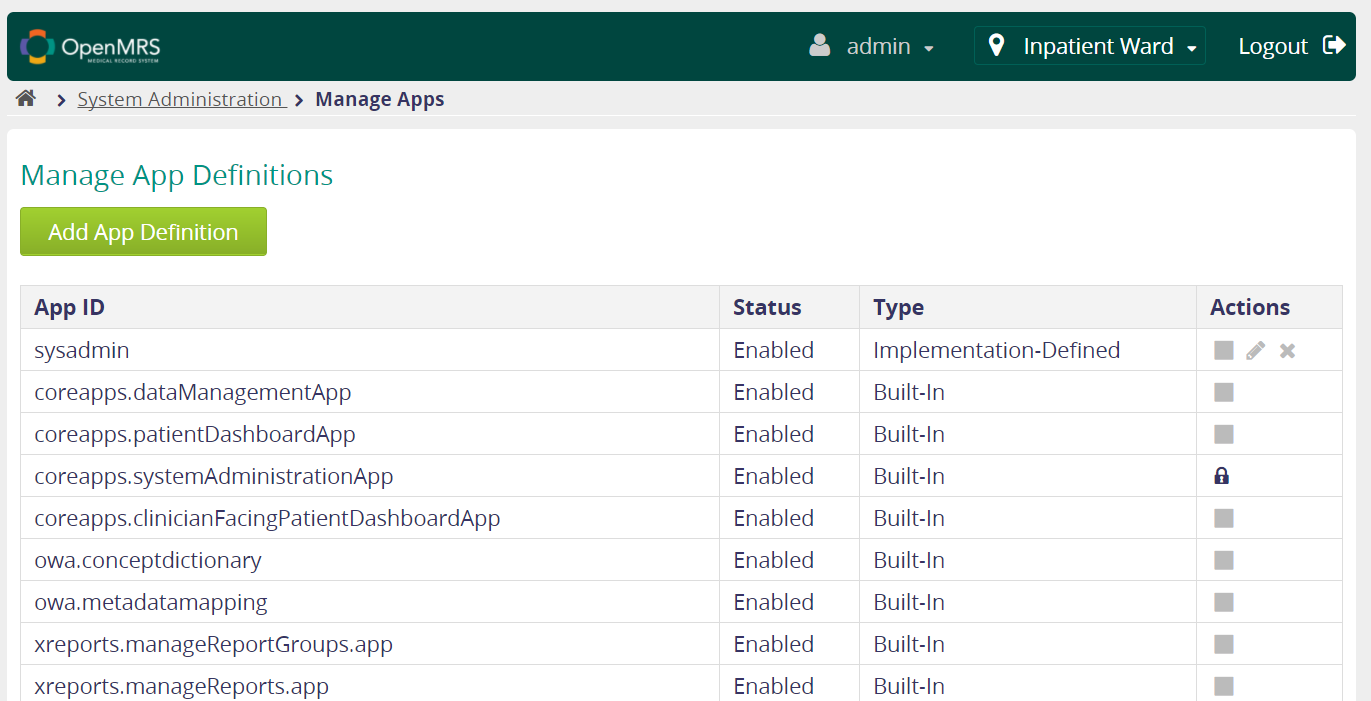Click the green Add App Definition swatch-colored button area
This screenshot has height=701, width=1371.
click(143, 231)
